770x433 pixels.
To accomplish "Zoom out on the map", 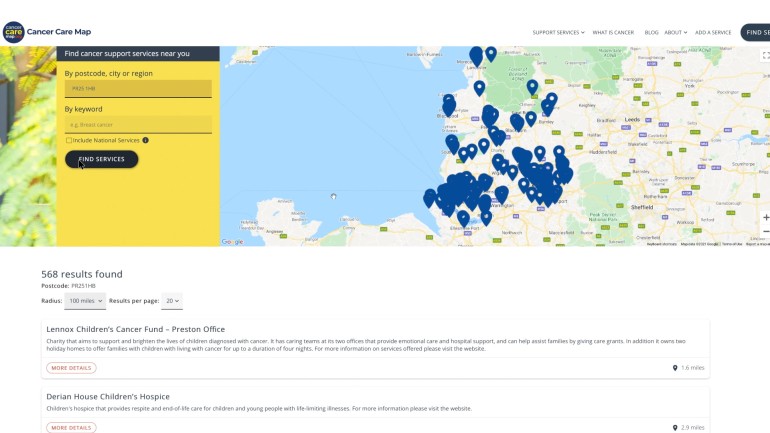I will point(766,231).
